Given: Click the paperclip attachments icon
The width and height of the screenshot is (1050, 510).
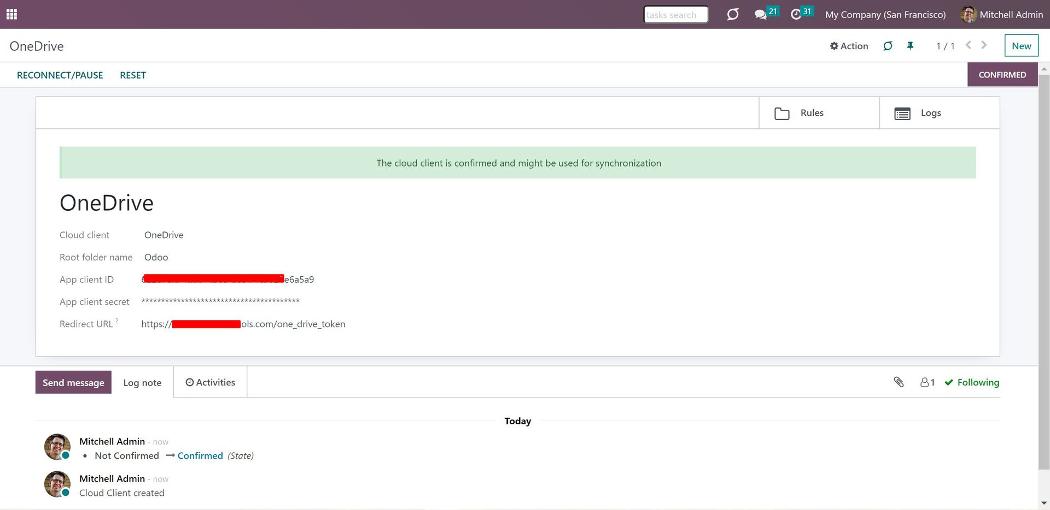Looking at the screenshot, I should point(899,382).
